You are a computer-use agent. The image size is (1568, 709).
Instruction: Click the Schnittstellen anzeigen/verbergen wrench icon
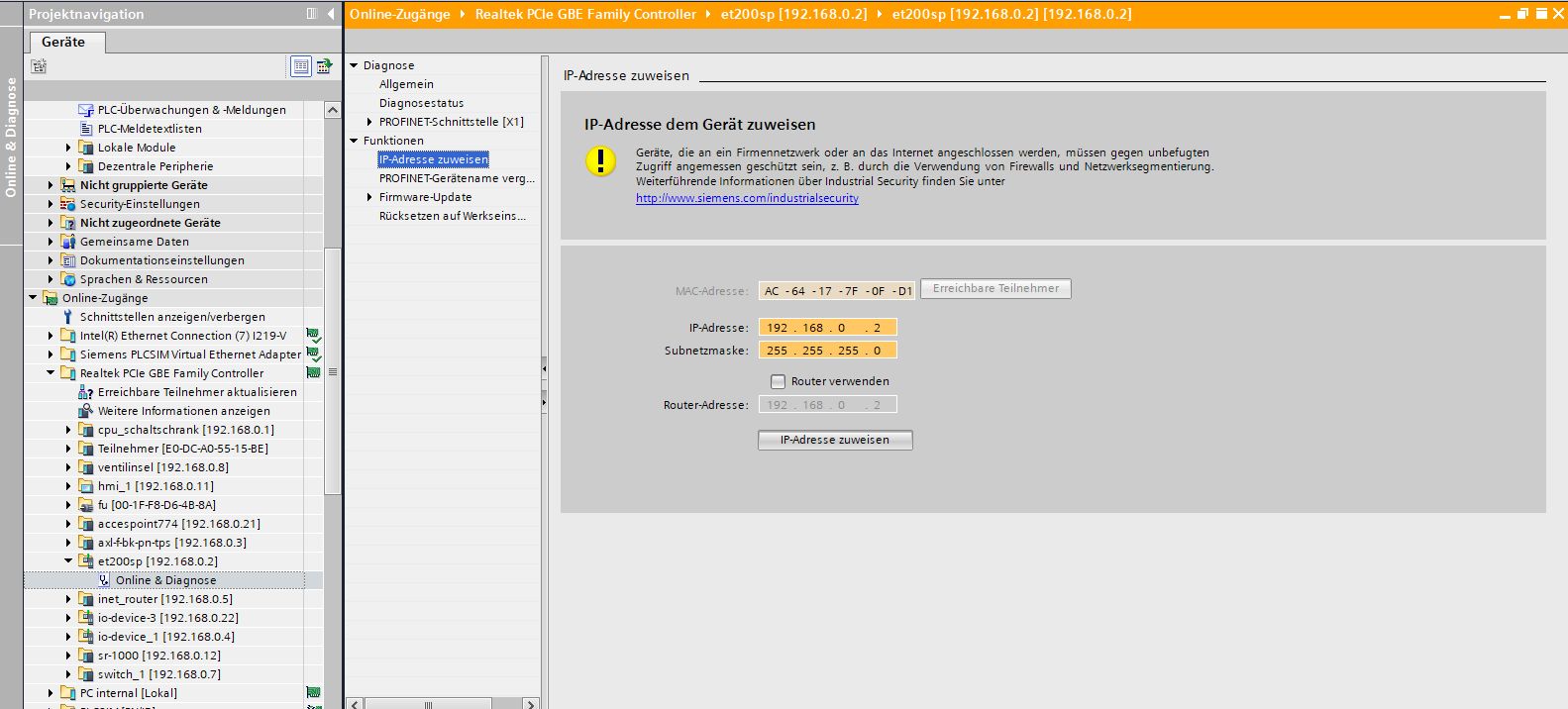click(x=68, y=317)
